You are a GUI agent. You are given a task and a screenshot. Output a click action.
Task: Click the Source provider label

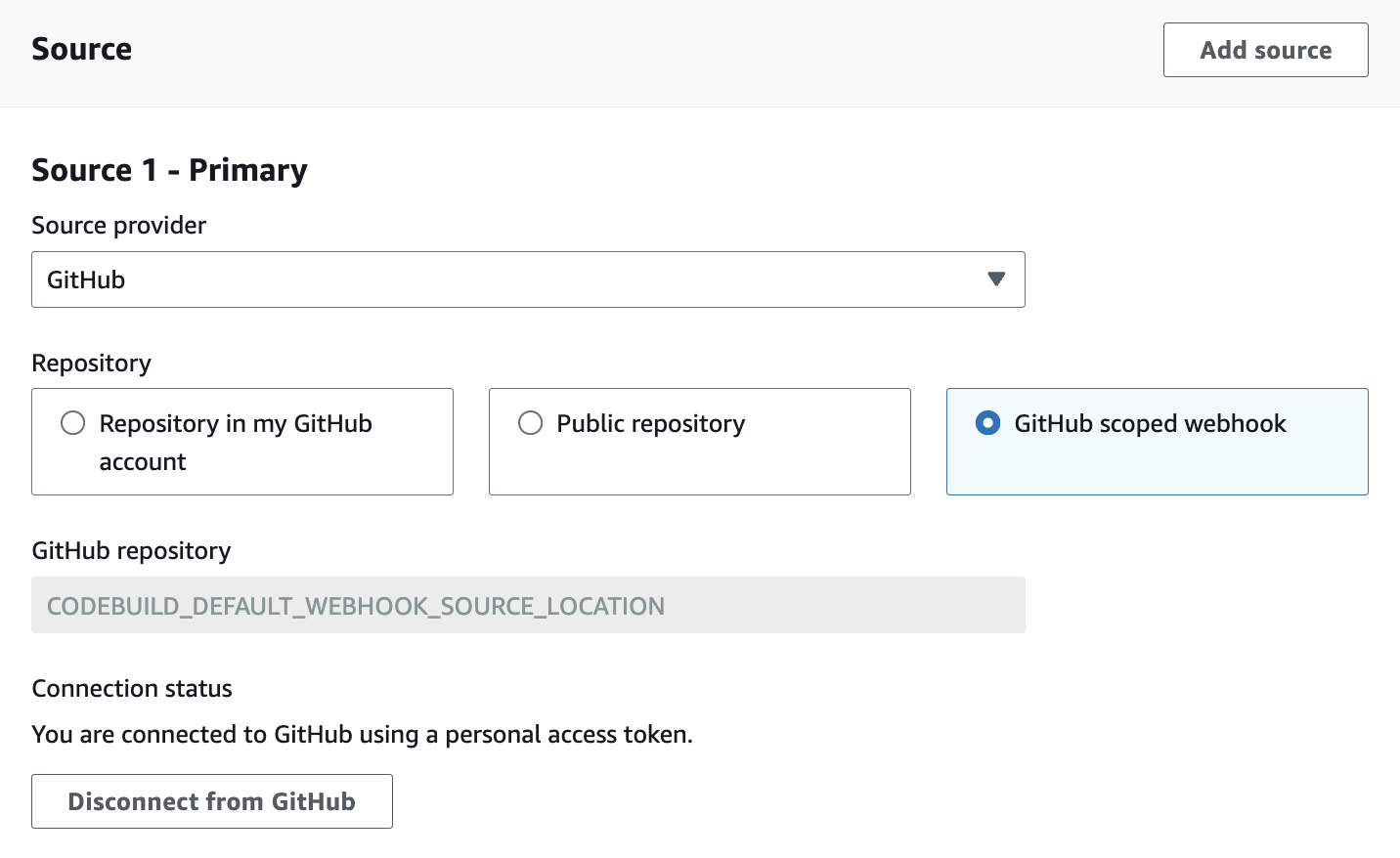coord(118,225)
